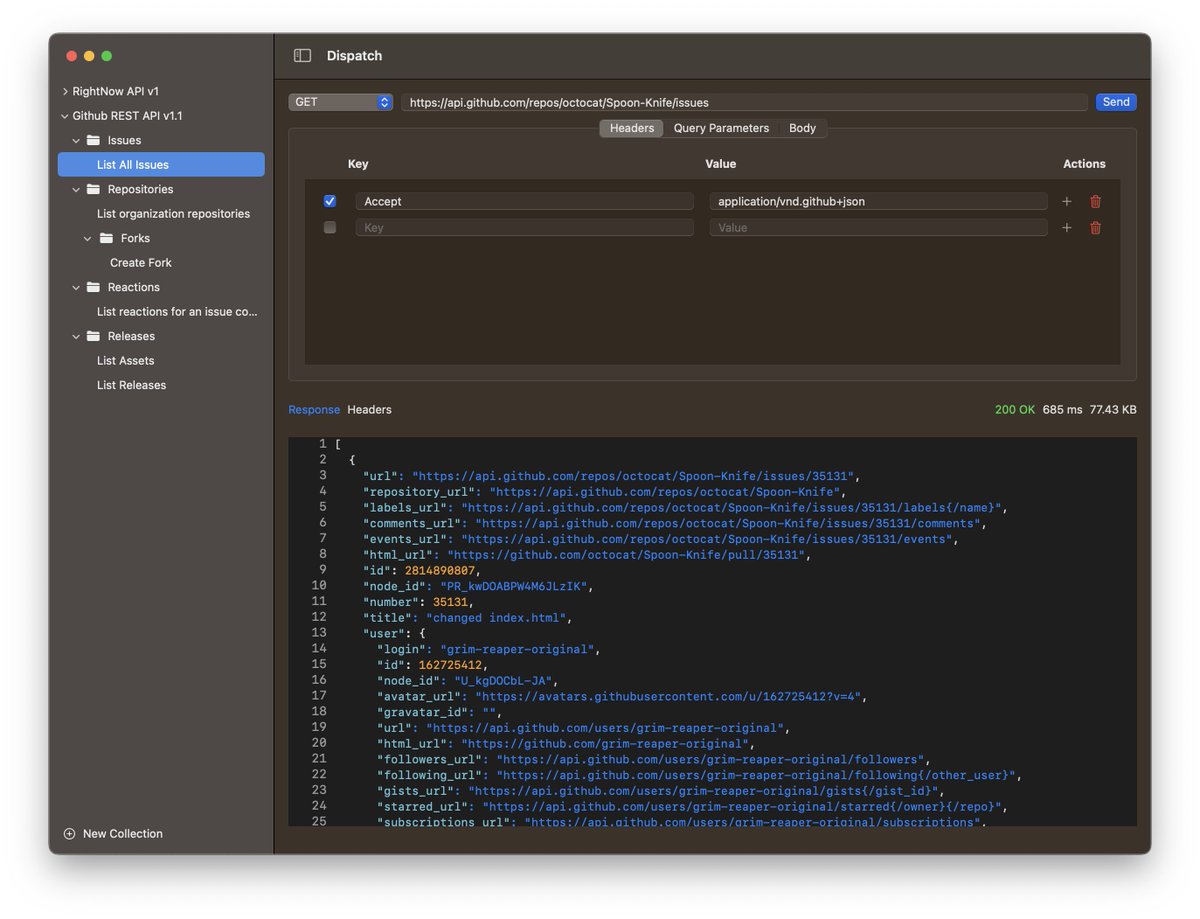1200x919 pixels.
Task: Open the Body tab
Action: click(x=802, y=128)
